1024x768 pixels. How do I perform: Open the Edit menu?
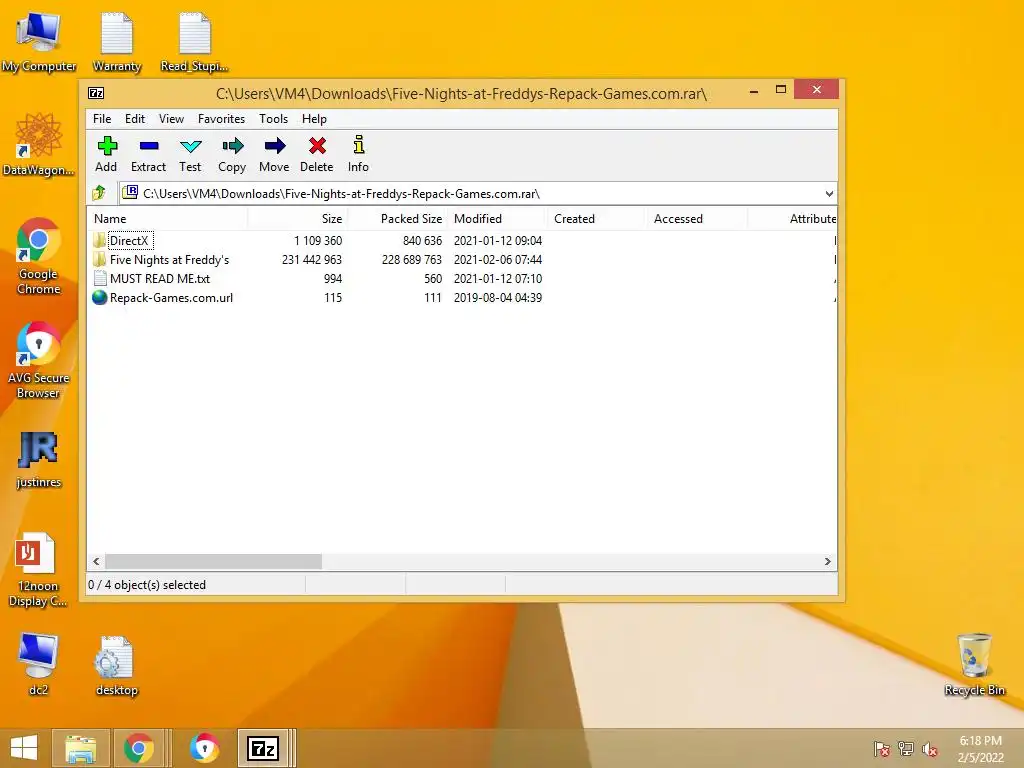(135, 119)
